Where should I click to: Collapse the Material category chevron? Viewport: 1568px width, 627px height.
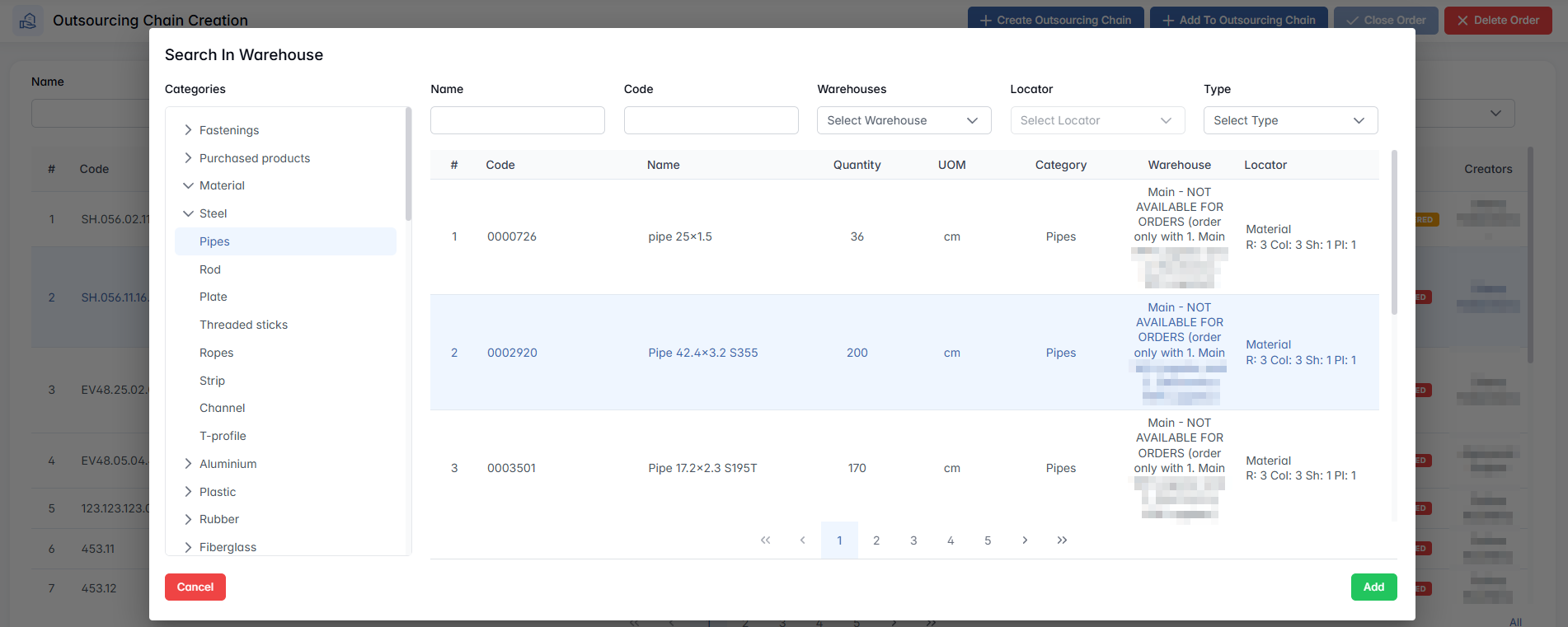point(188,185)
